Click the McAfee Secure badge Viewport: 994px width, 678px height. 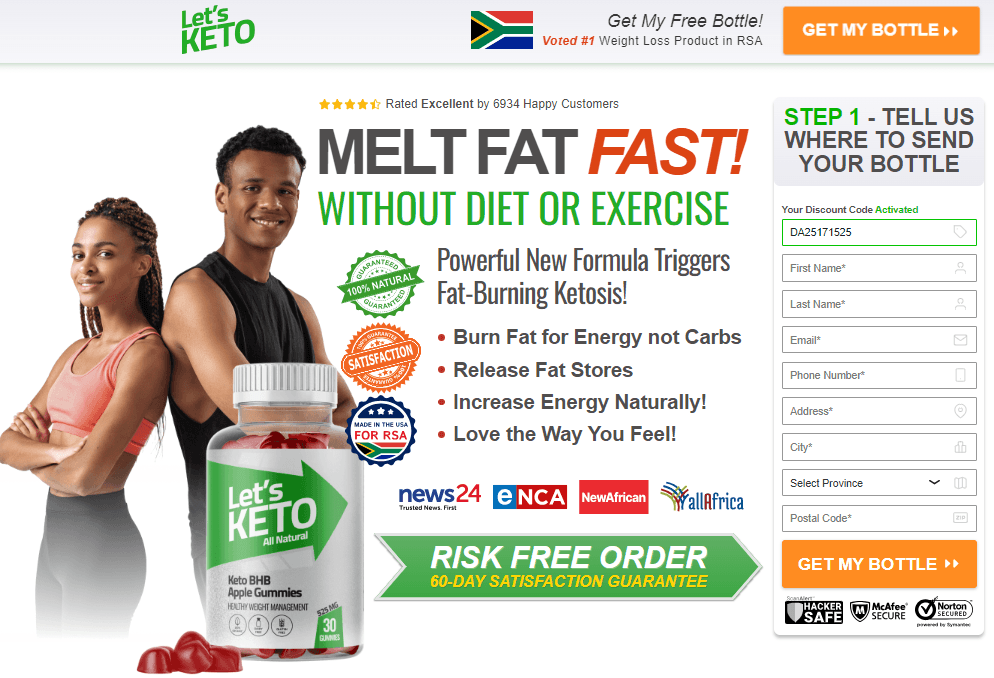878,611
